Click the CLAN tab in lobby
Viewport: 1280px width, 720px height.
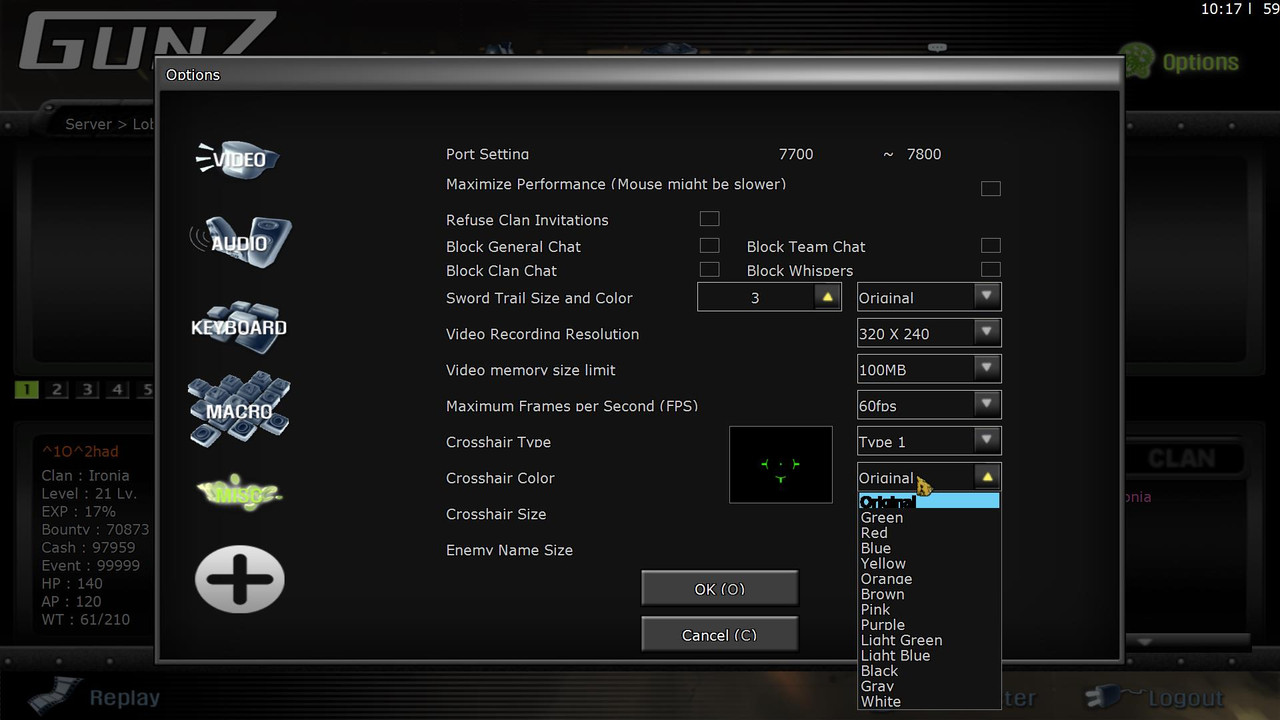[x=1182, y=459]
